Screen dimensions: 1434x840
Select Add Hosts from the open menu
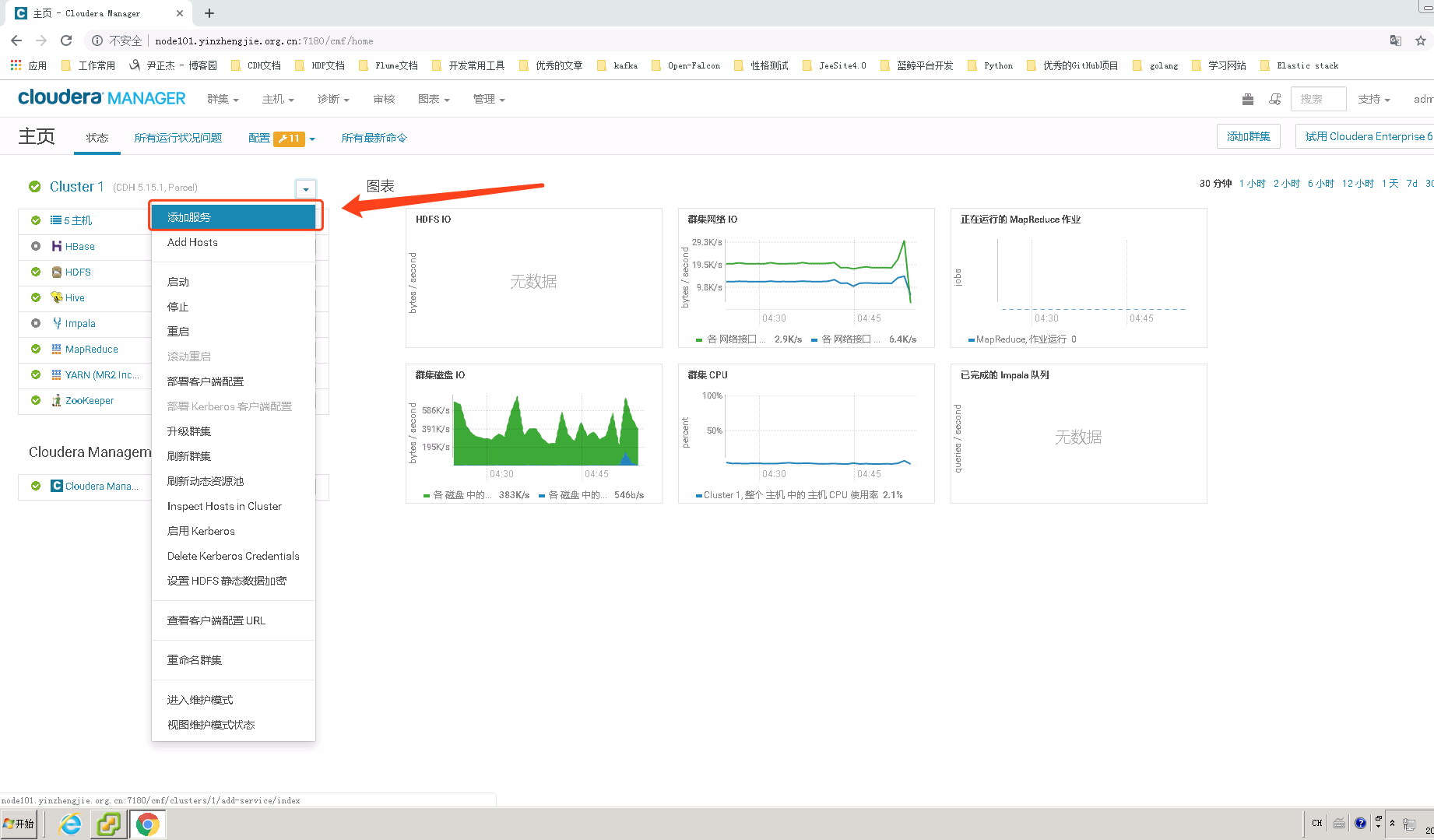pos(192,242)
